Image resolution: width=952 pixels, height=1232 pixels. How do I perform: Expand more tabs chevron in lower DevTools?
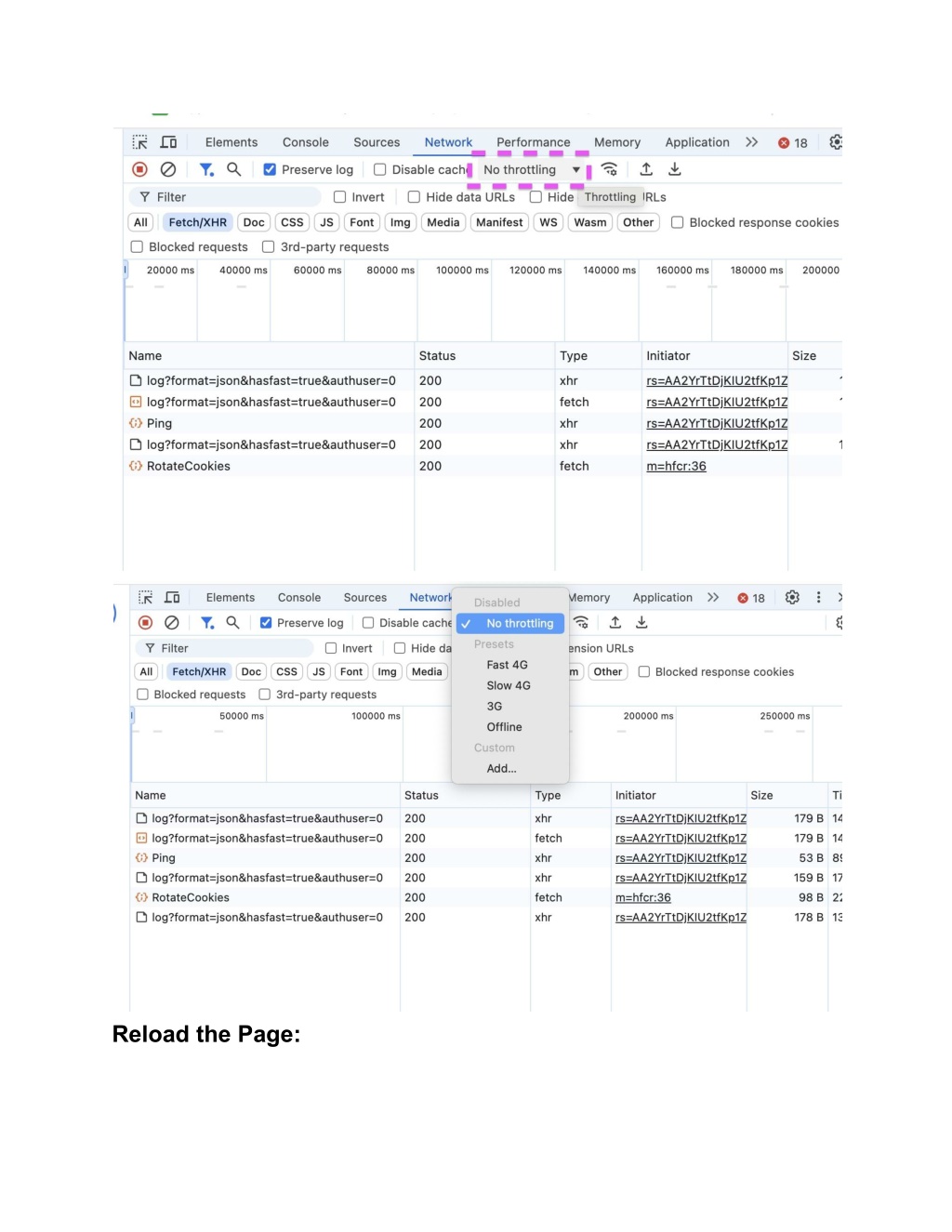click(713, 598)
